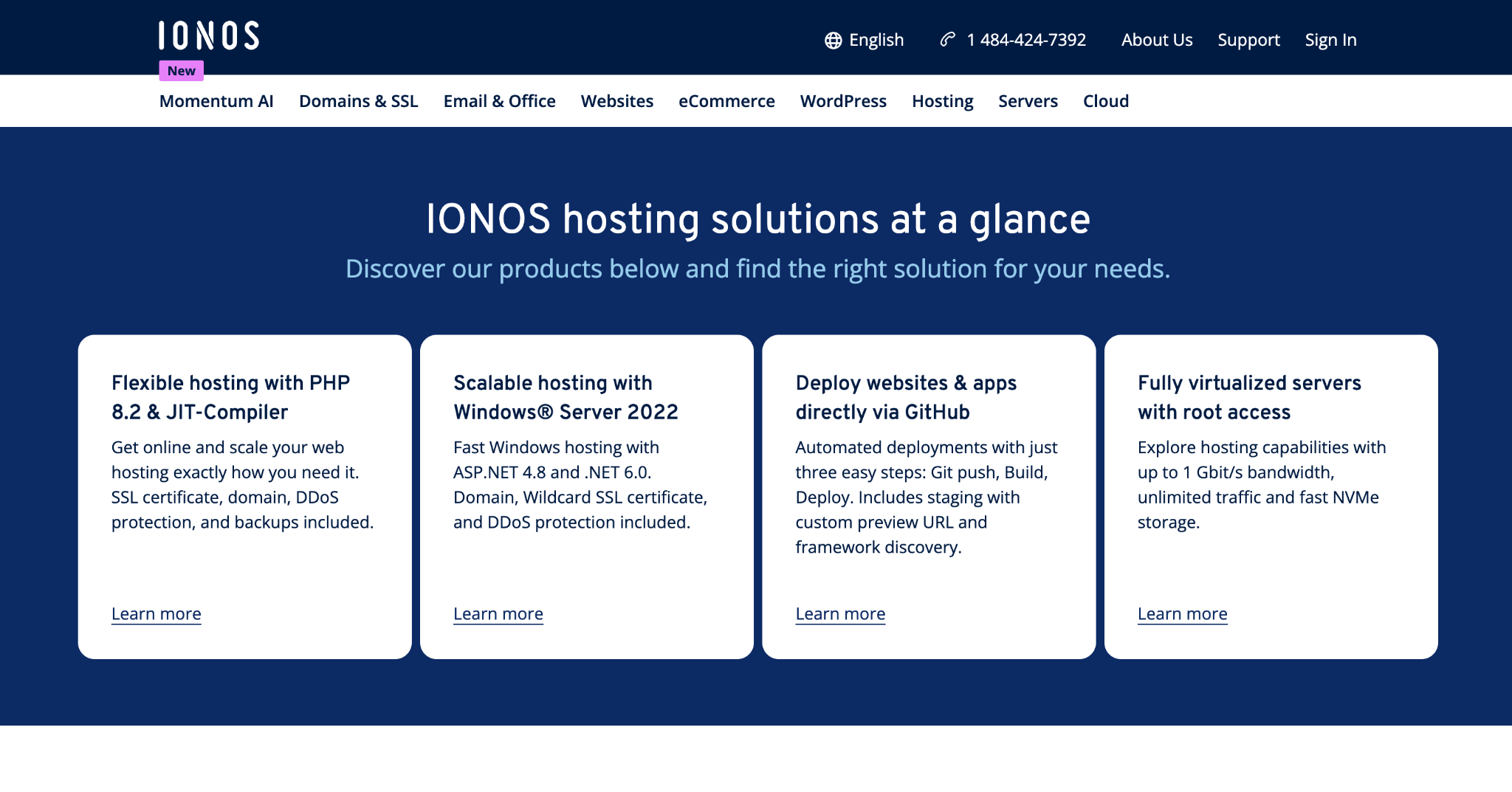Open the Hosting menu
Viewport: 1512px width, 792px height.
coord(942,101)
